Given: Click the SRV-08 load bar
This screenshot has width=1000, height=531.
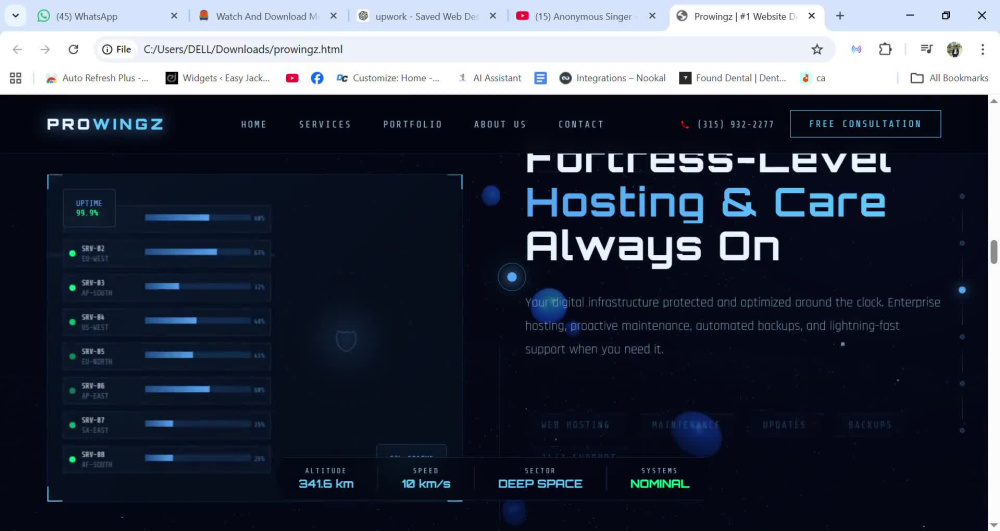Looking at the screenshot, I should click(x=198, y=458).
